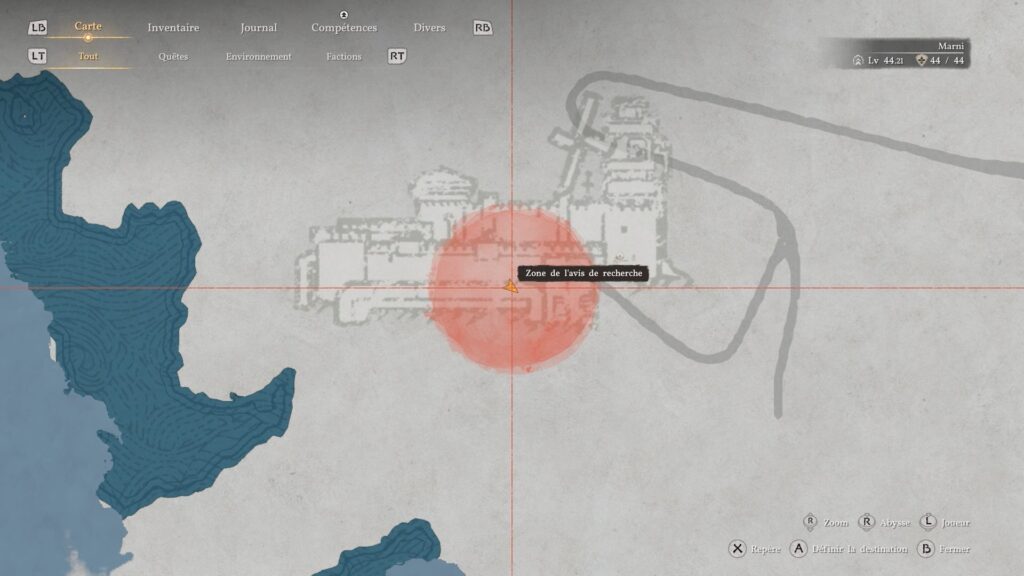This screenshot has width=1024, height=576.
Task: Click the notification badge above Compétences
Action: pyautogui.click(x=344, y=15)
